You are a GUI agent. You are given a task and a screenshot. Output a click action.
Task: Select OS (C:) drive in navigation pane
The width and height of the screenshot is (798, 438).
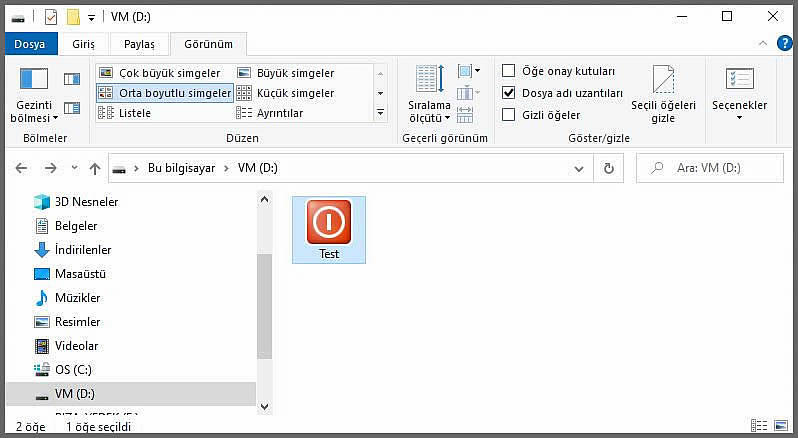[x=63, y=370]
